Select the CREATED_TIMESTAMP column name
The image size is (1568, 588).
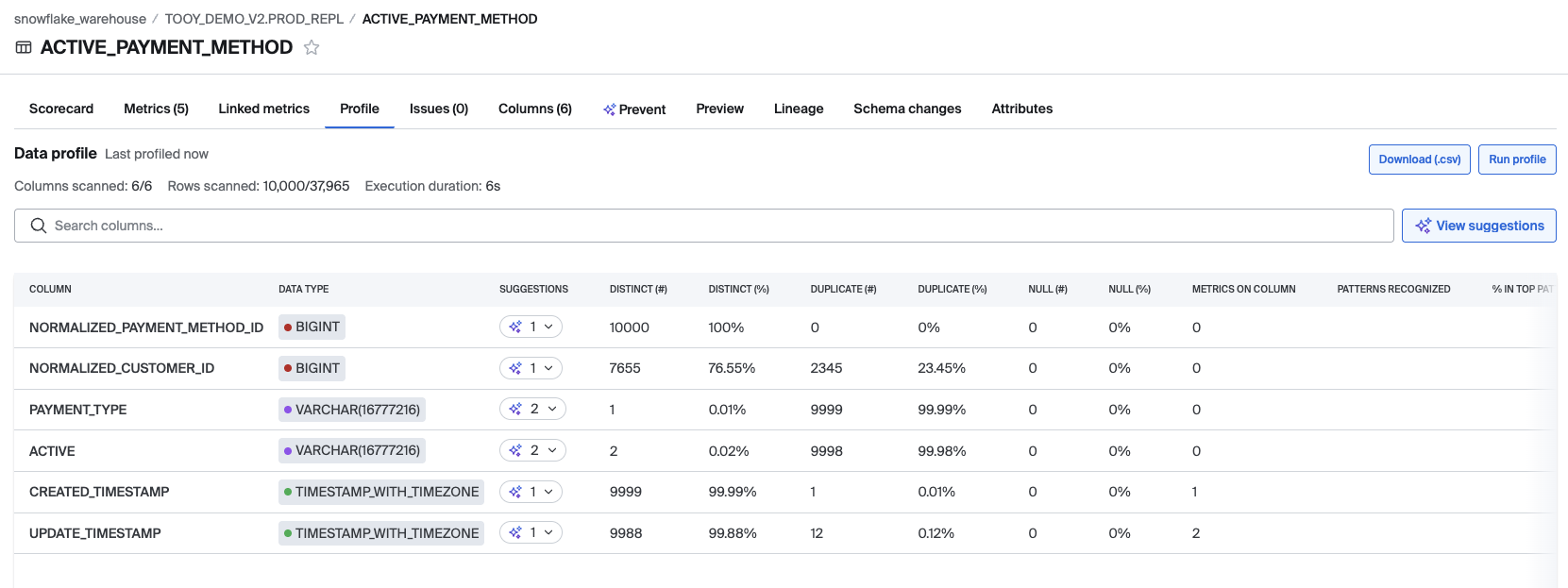click(99, 492)
